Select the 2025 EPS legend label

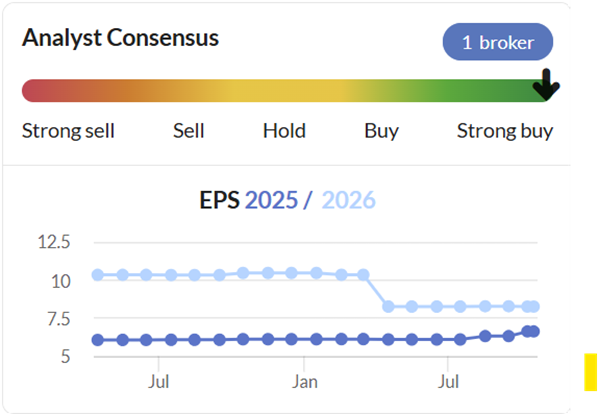coord(271,200)
